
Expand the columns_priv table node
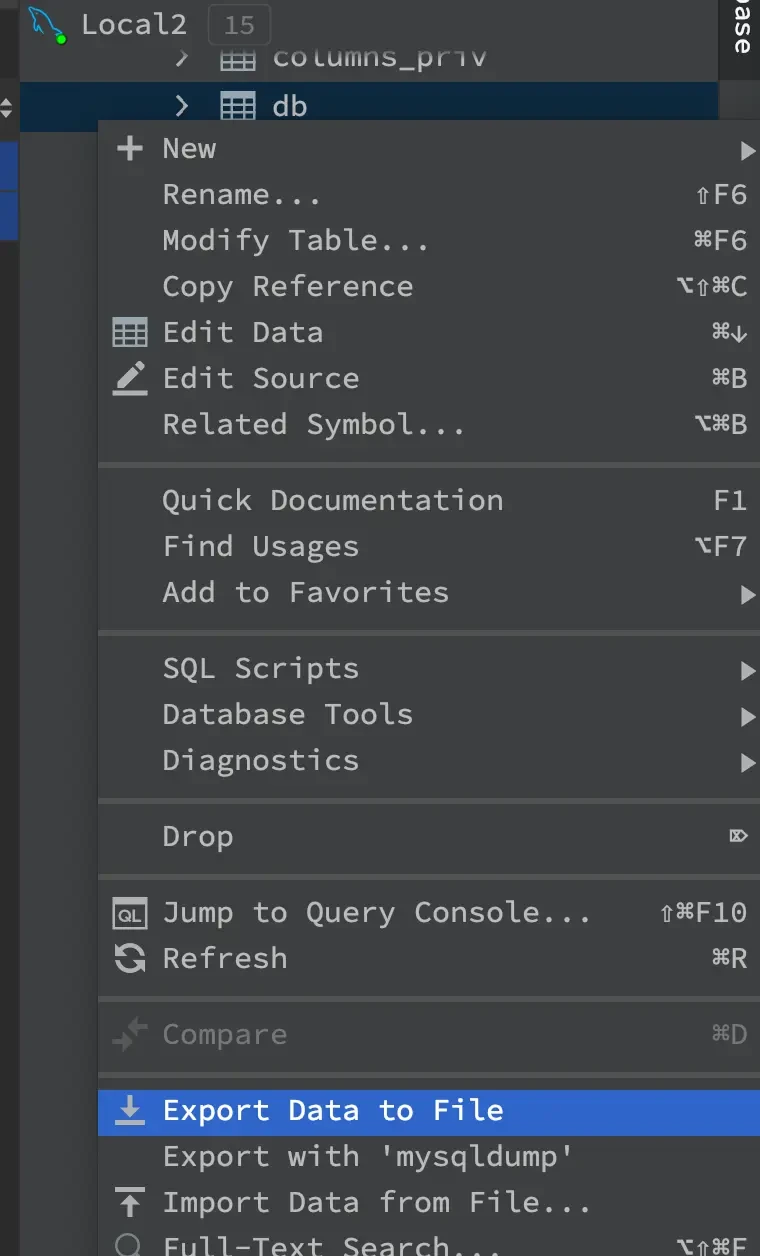pos(181,58)
